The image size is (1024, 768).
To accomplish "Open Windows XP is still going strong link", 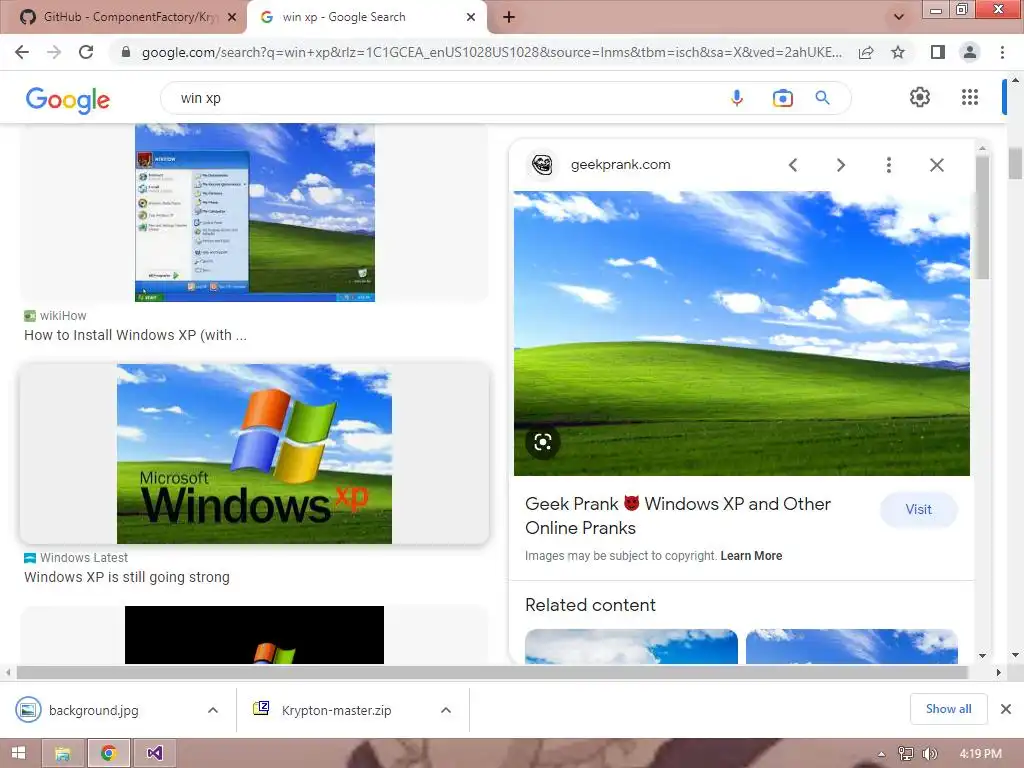I will [127, 577].
